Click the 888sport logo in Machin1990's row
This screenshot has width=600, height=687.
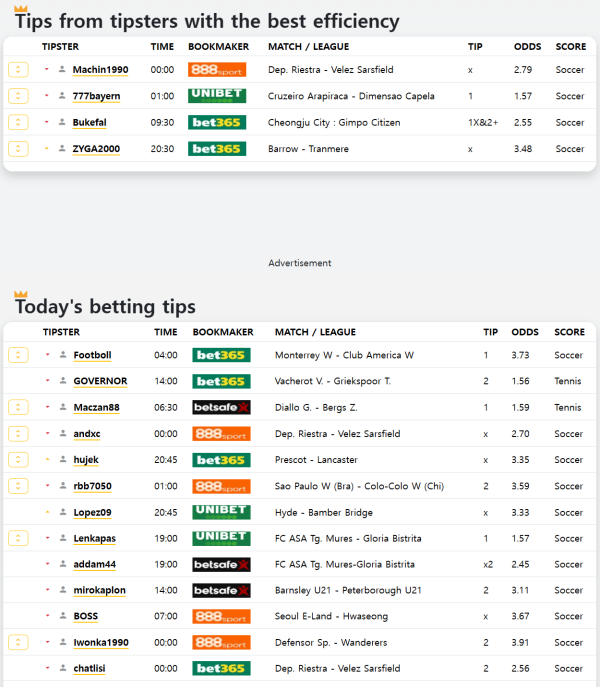tap(216, 70)
